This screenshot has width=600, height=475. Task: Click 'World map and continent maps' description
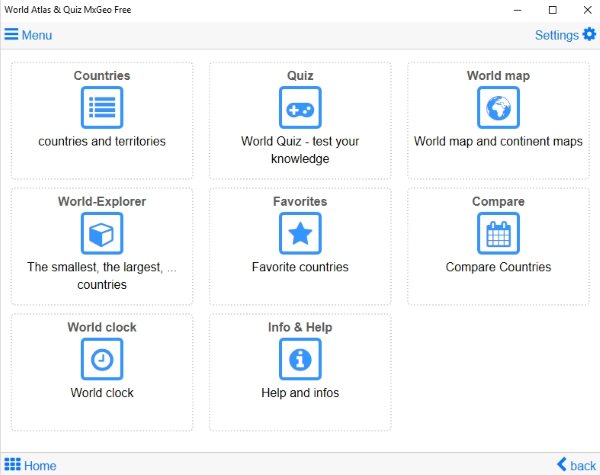pyautogui.click(x=498, y=142)
